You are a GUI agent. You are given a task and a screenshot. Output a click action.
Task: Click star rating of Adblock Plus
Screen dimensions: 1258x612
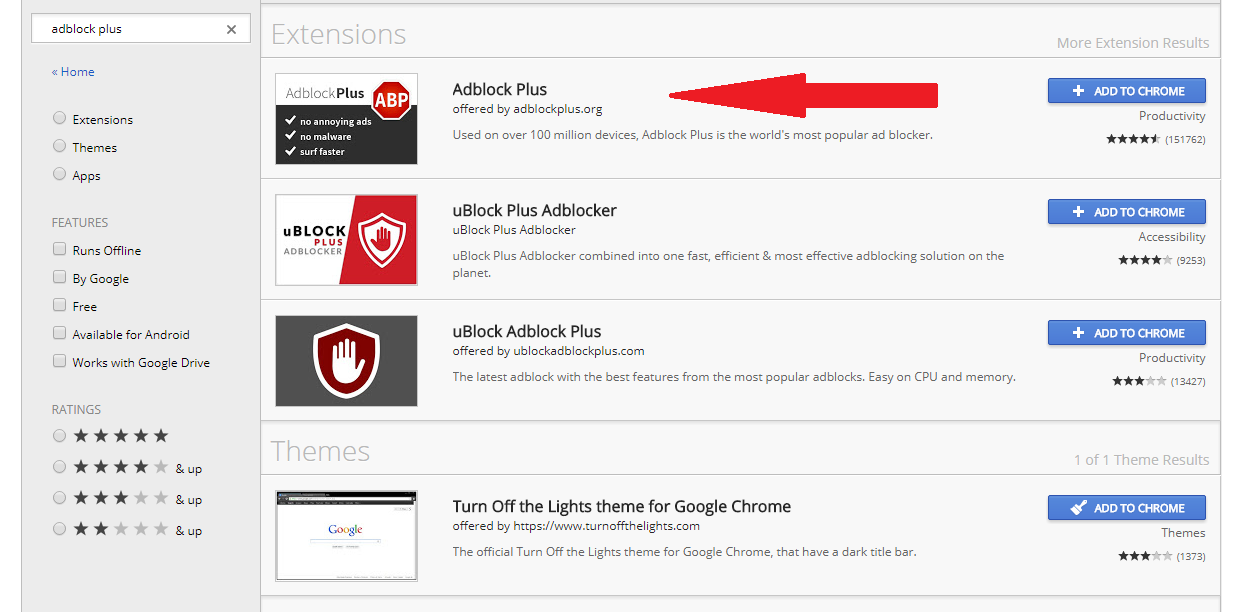pos(1133,139)
